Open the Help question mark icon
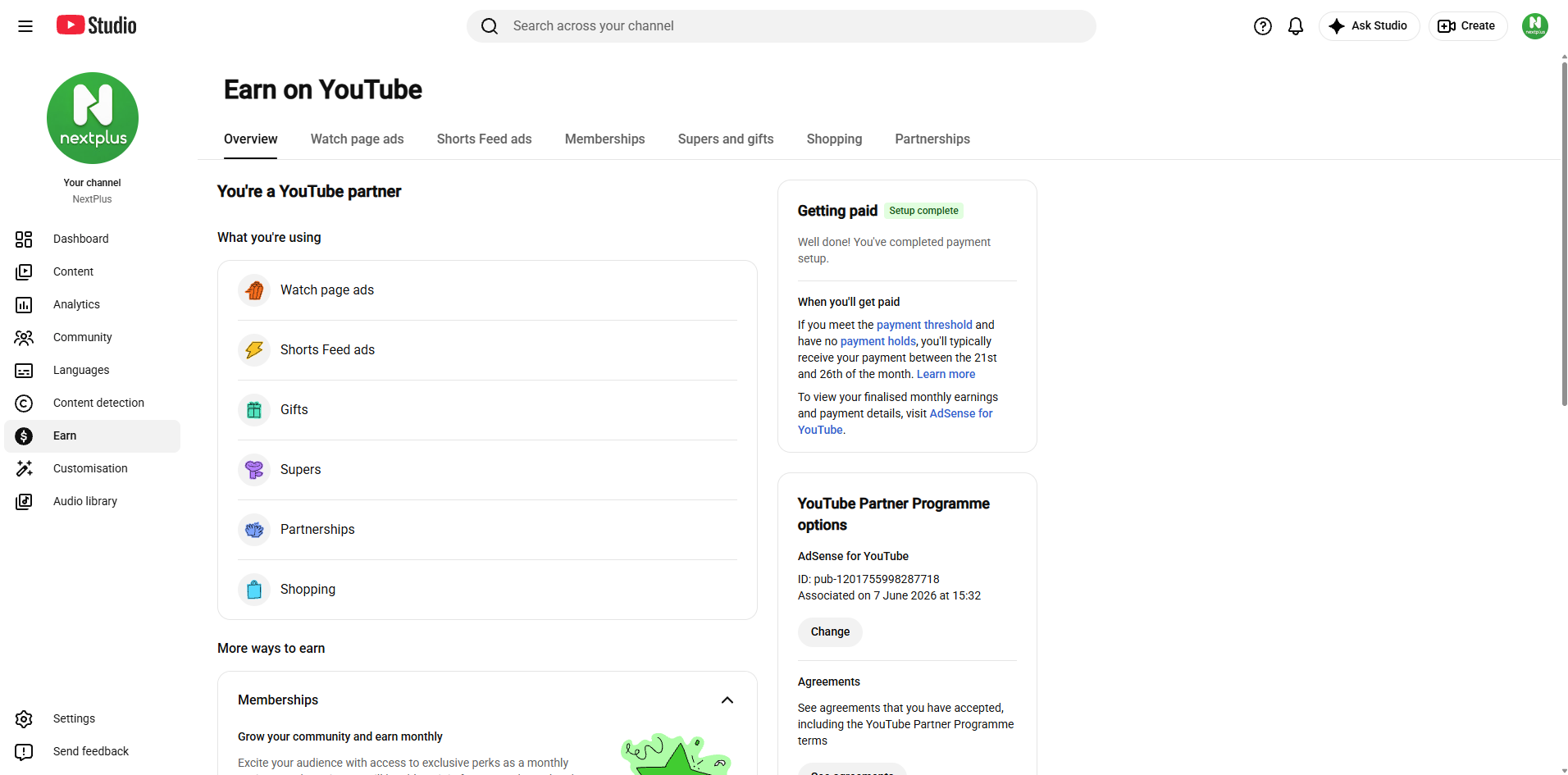Viewport: 1568px width, 775px height. coord(1263,26)
